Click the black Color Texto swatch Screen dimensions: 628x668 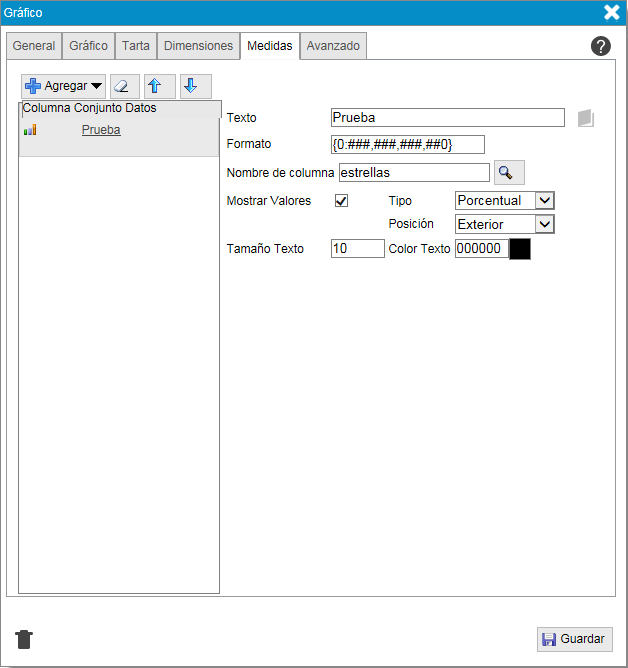click(x=520, y=249)
